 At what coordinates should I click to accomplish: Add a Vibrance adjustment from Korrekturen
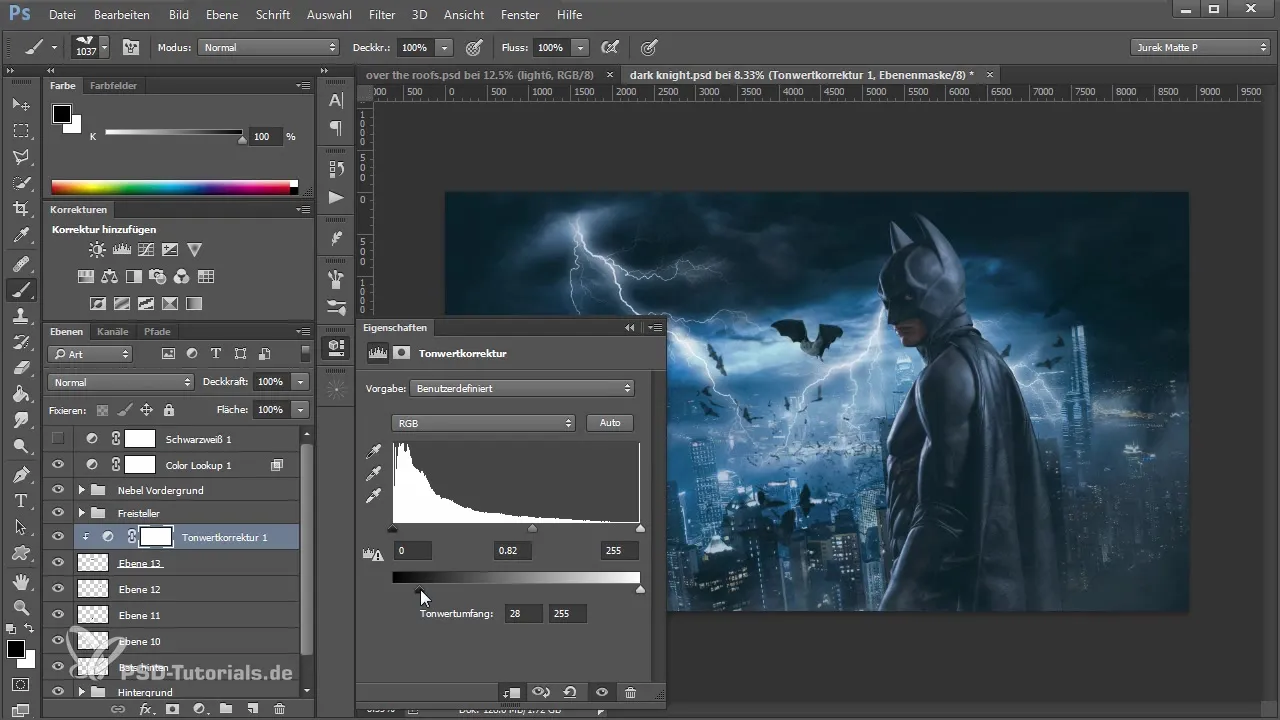click(x=195, y=250)
